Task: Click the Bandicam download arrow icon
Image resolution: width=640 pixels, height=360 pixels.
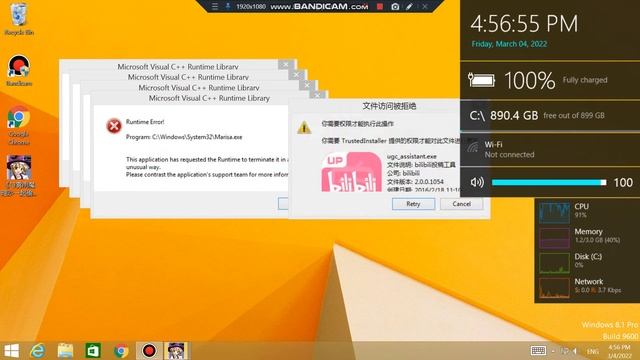Action: (228, 7)
